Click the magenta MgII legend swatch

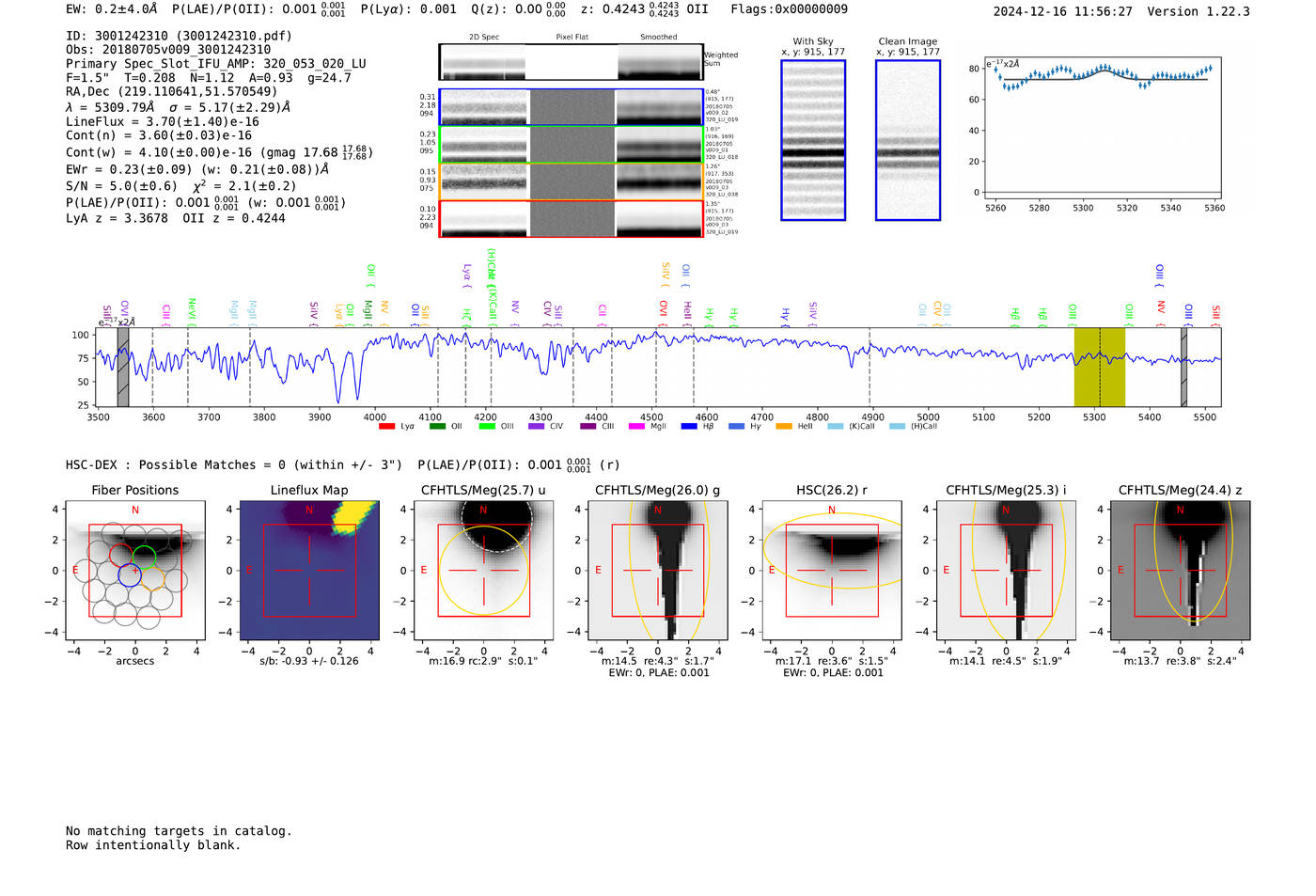[x=636, y=427]
